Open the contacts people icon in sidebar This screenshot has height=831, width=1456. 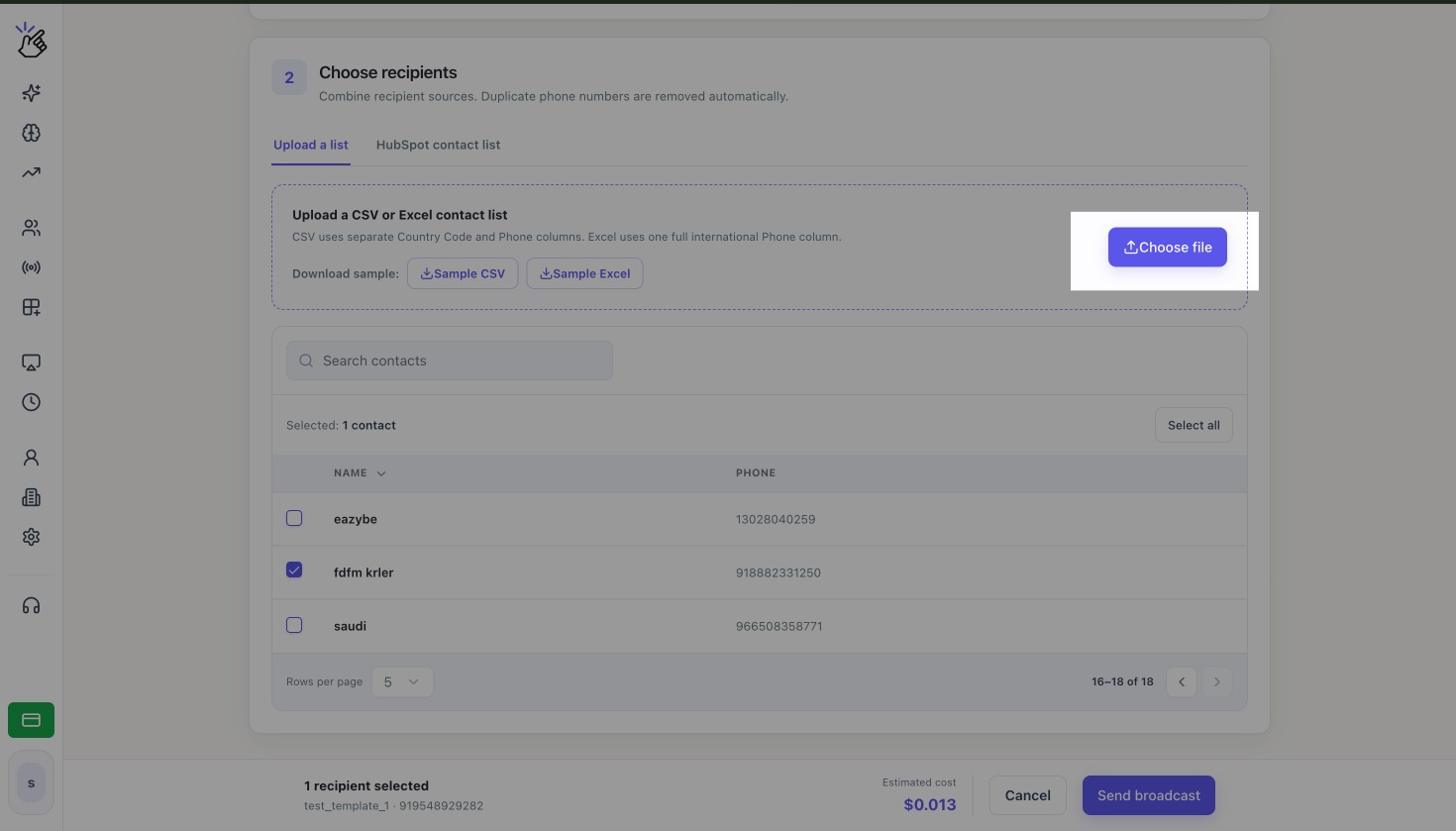(x=31, y=228)
